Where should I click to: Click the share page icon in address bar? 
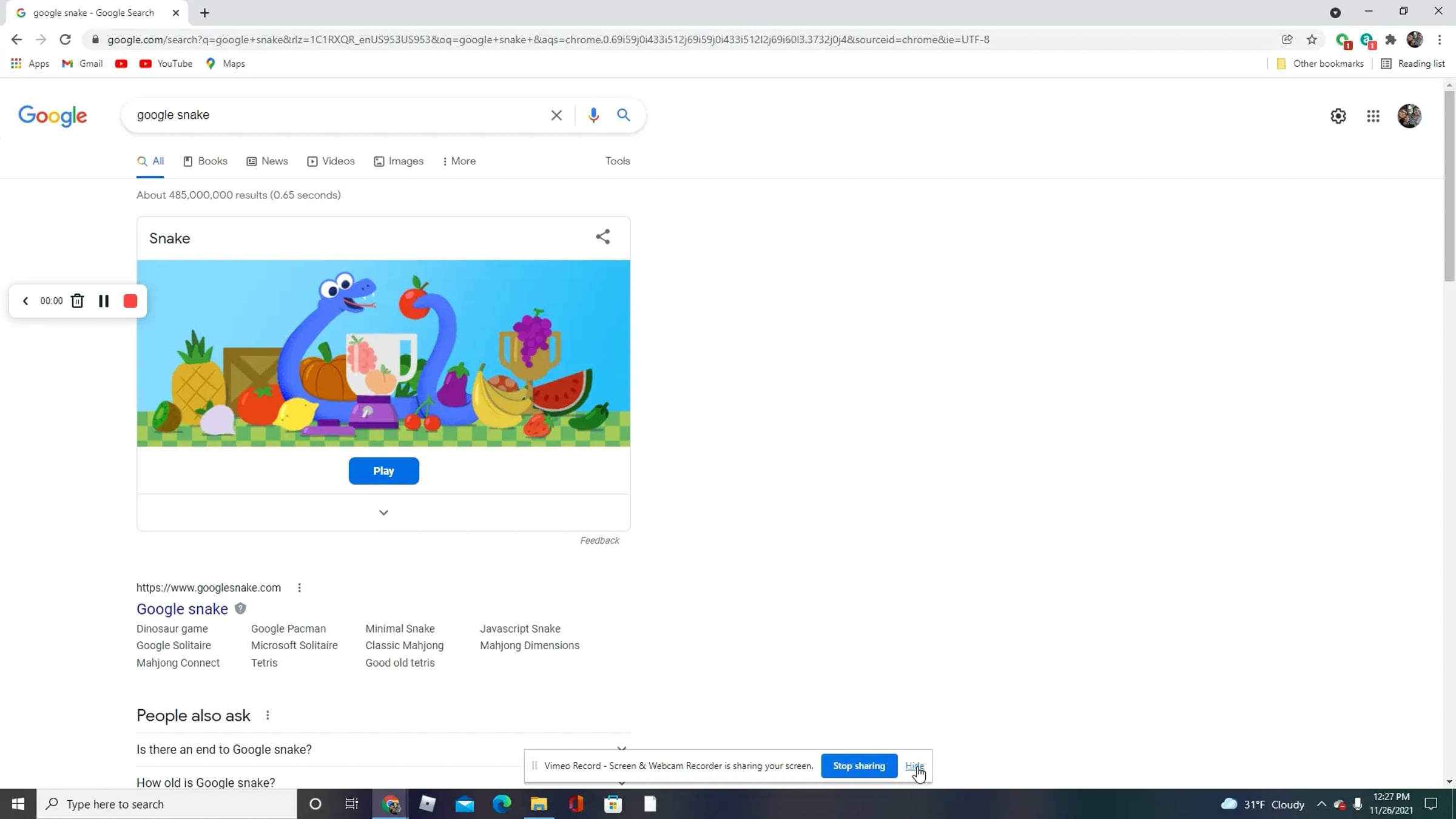[x=1287, y=39]
